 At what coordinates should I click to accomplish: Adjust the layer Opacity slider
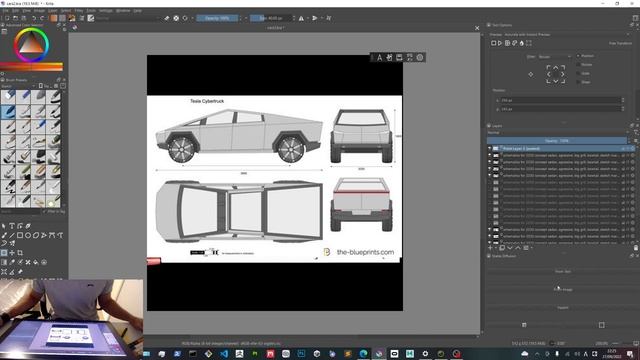(557, 141)
